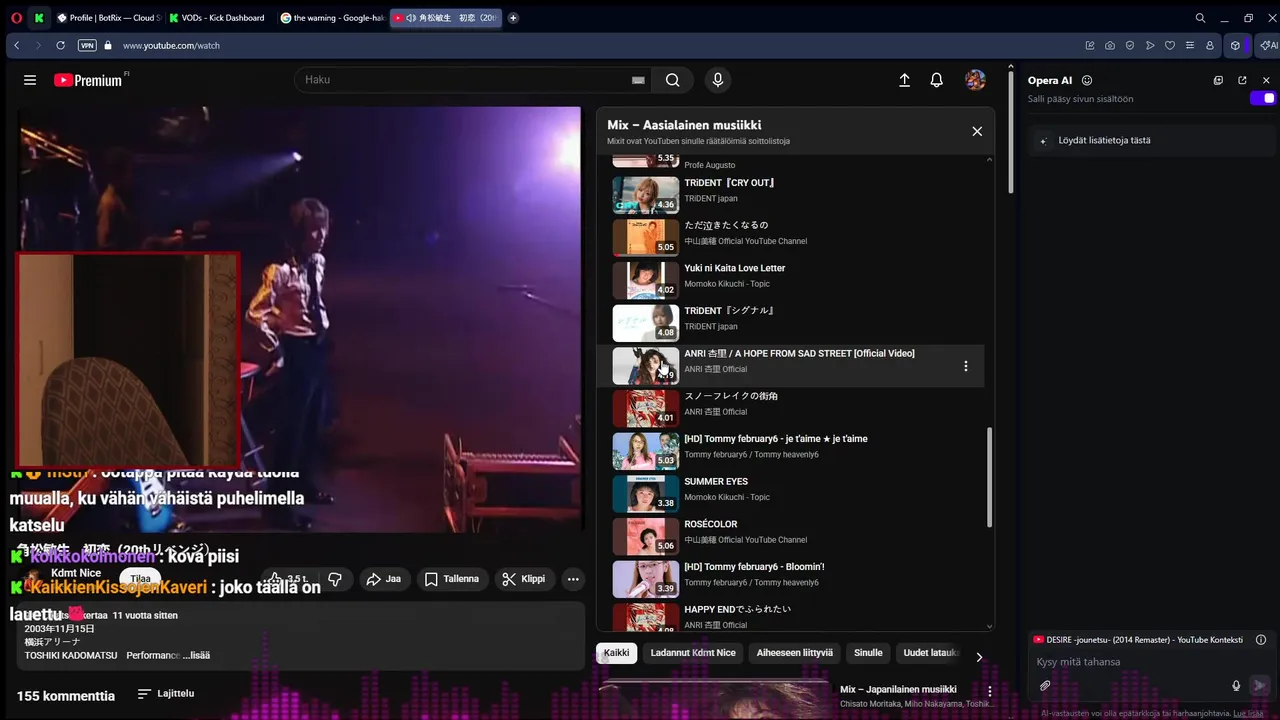Open the YouTube guide hamburger menu
Screen dimensions: 1280x720
(30, 80)
